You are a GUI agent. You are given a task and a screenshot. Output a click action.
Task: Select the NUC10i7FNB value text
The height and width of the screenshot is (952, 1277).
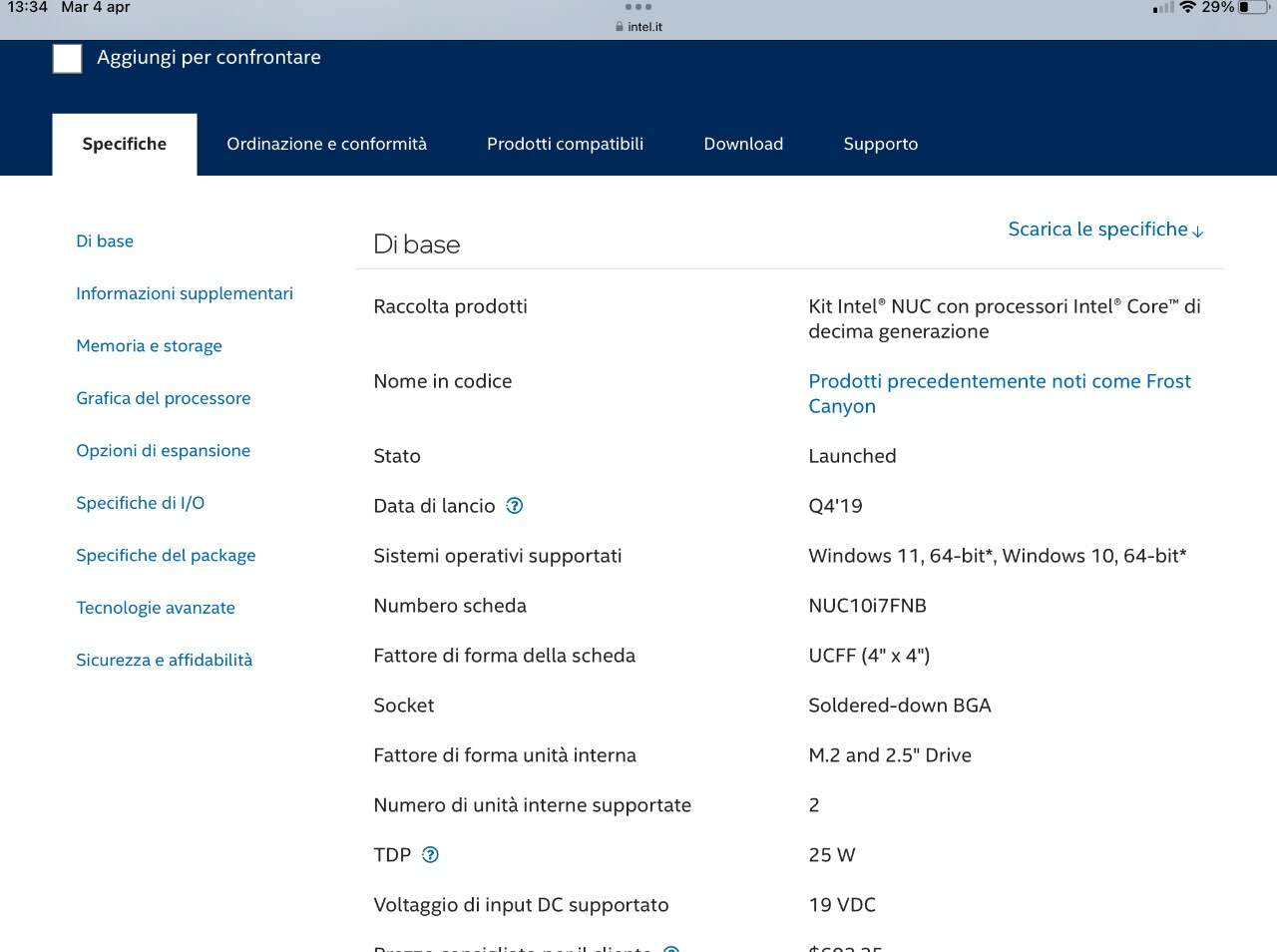click(867, 606)
